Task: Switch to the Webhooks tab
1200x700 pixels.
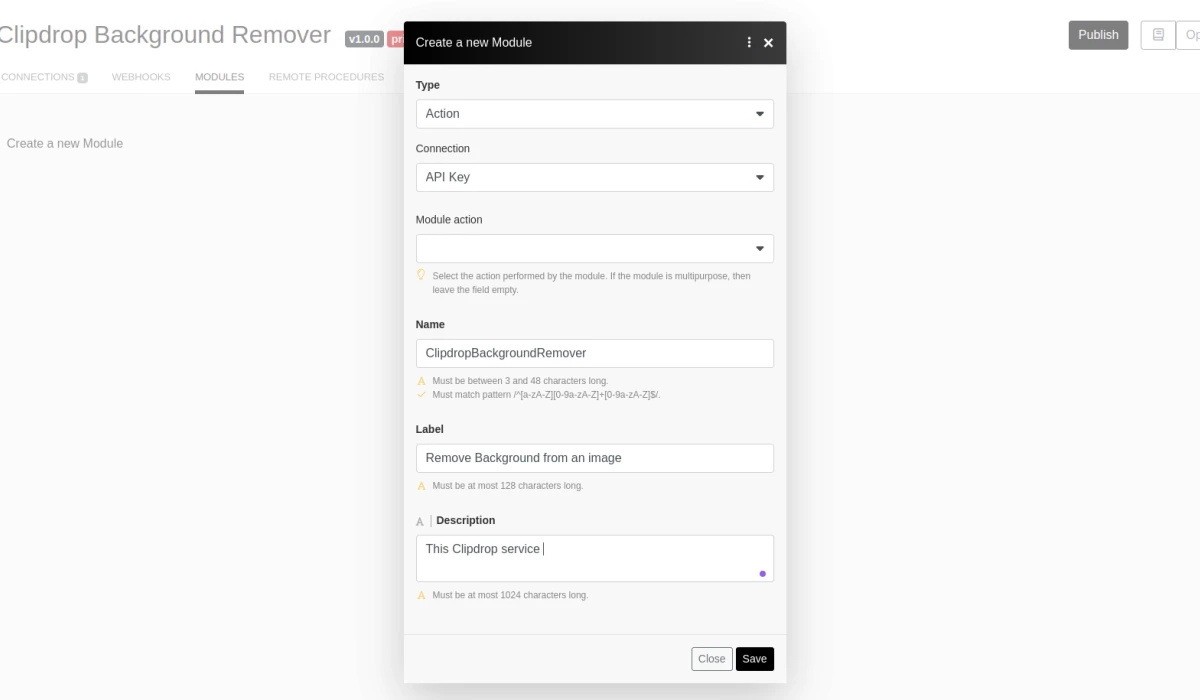Action: [141, 76]
